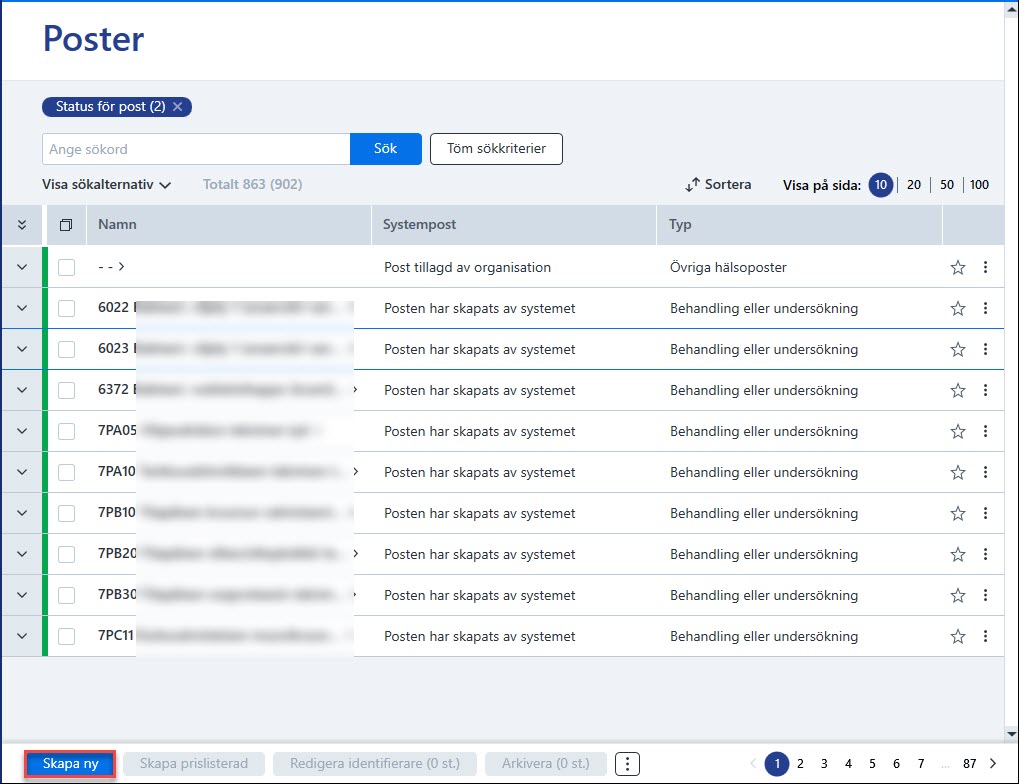Favorite the Övriga hälsoposter row star

tap(957, 267)
